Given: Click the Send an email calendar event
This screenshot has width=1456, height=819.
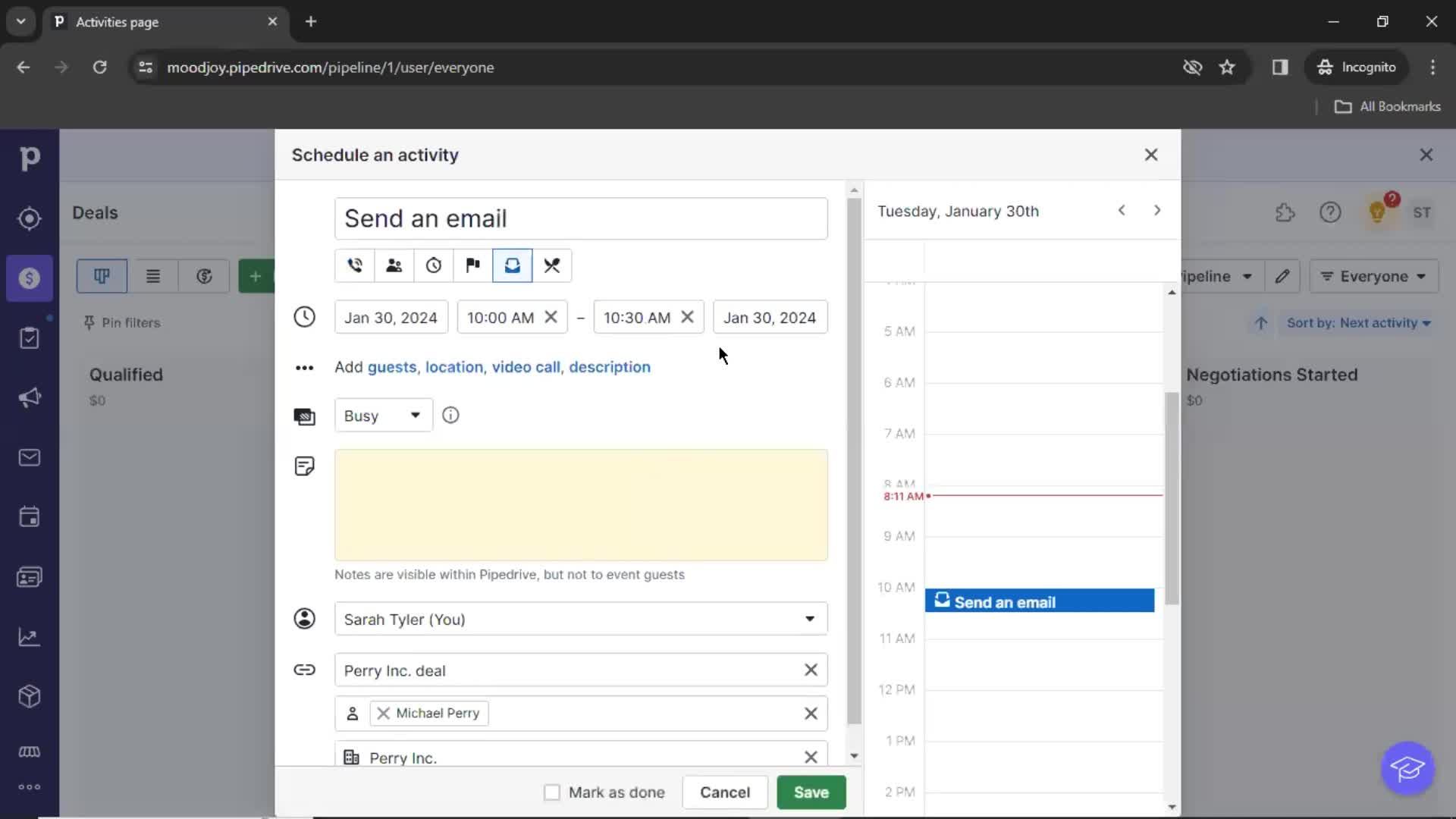Looking at the screenshot, I should click(x=1040, y=601).
